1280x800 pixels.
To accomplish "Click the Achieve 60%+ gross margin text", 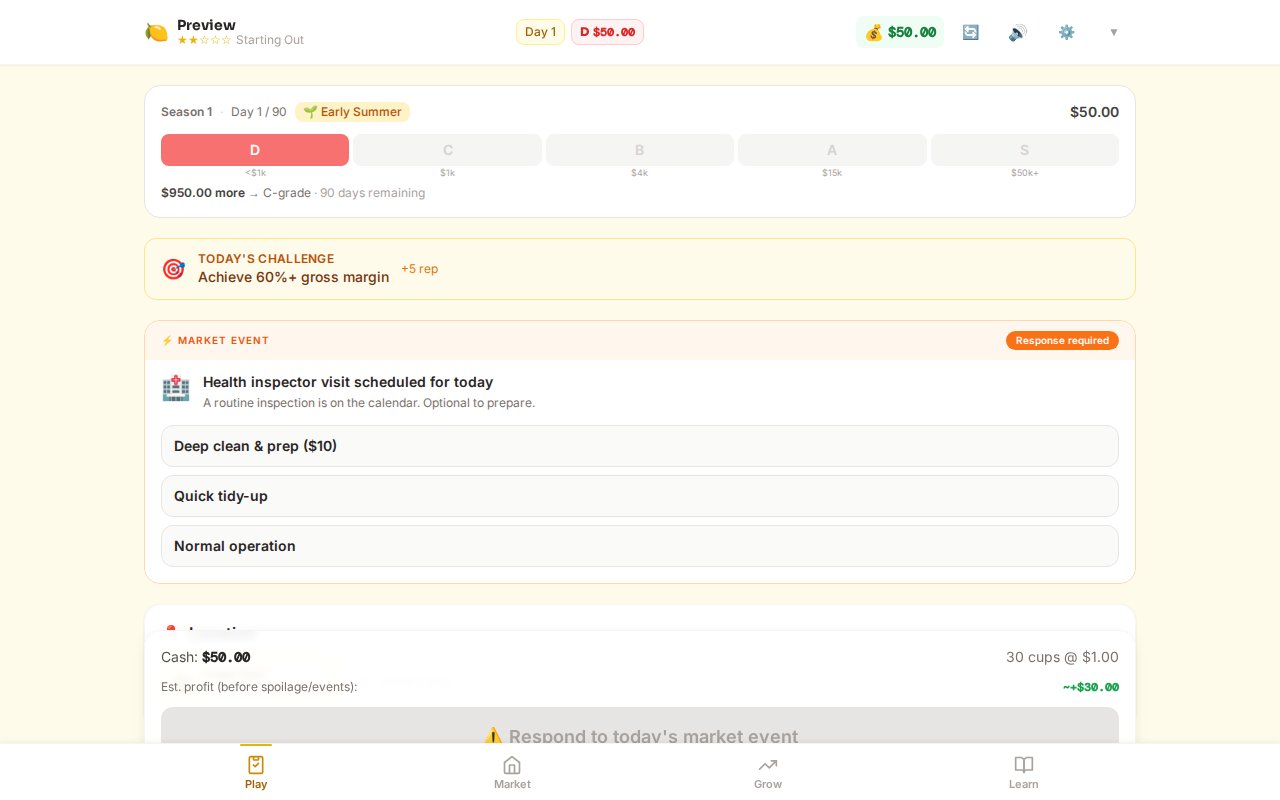I will click(293, 277).
